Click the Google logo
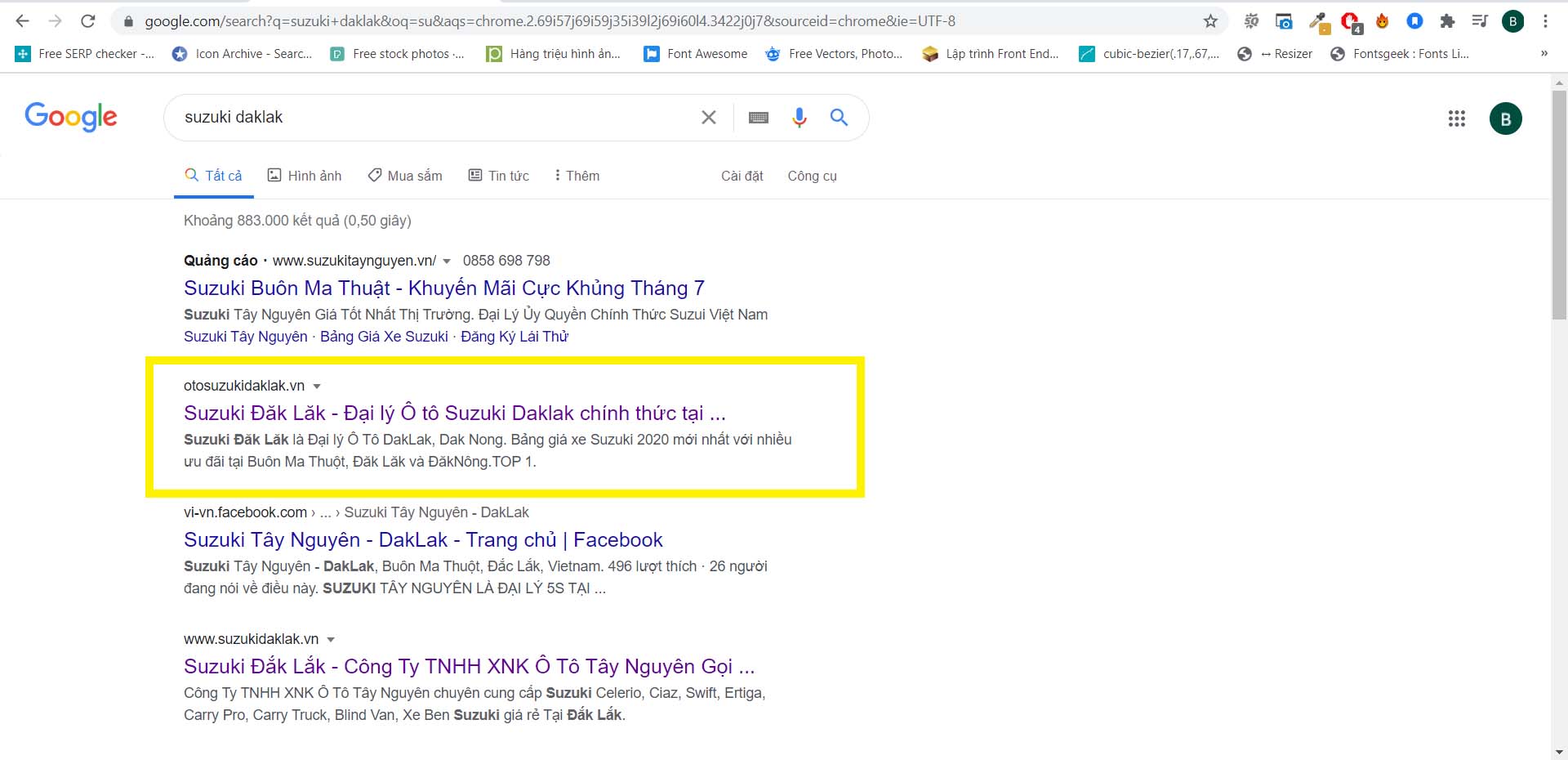This screenshot has height=760, width=1568. coord(71,117)
